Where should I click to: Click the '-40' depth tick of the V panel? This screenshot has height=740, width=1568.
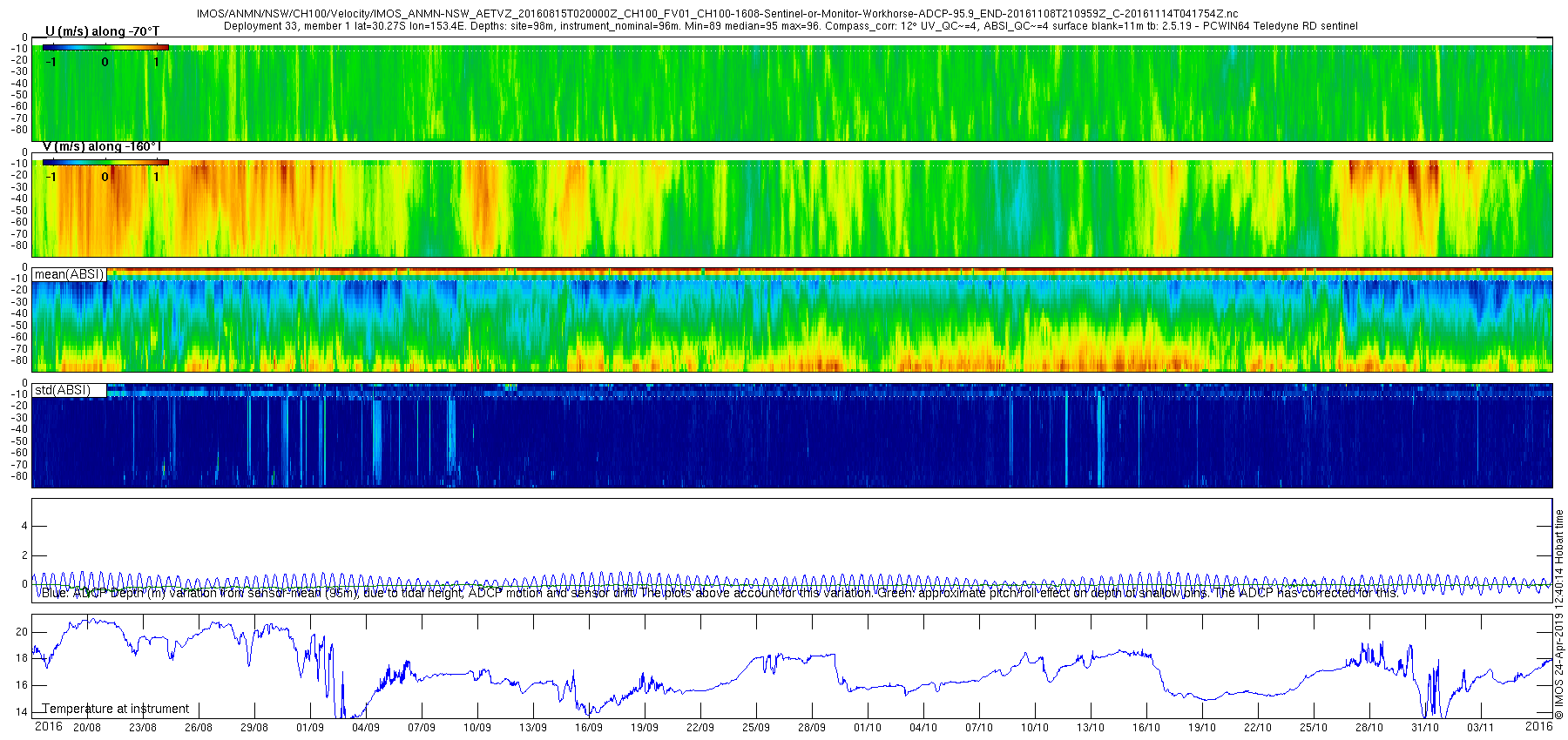click(19, 198)
